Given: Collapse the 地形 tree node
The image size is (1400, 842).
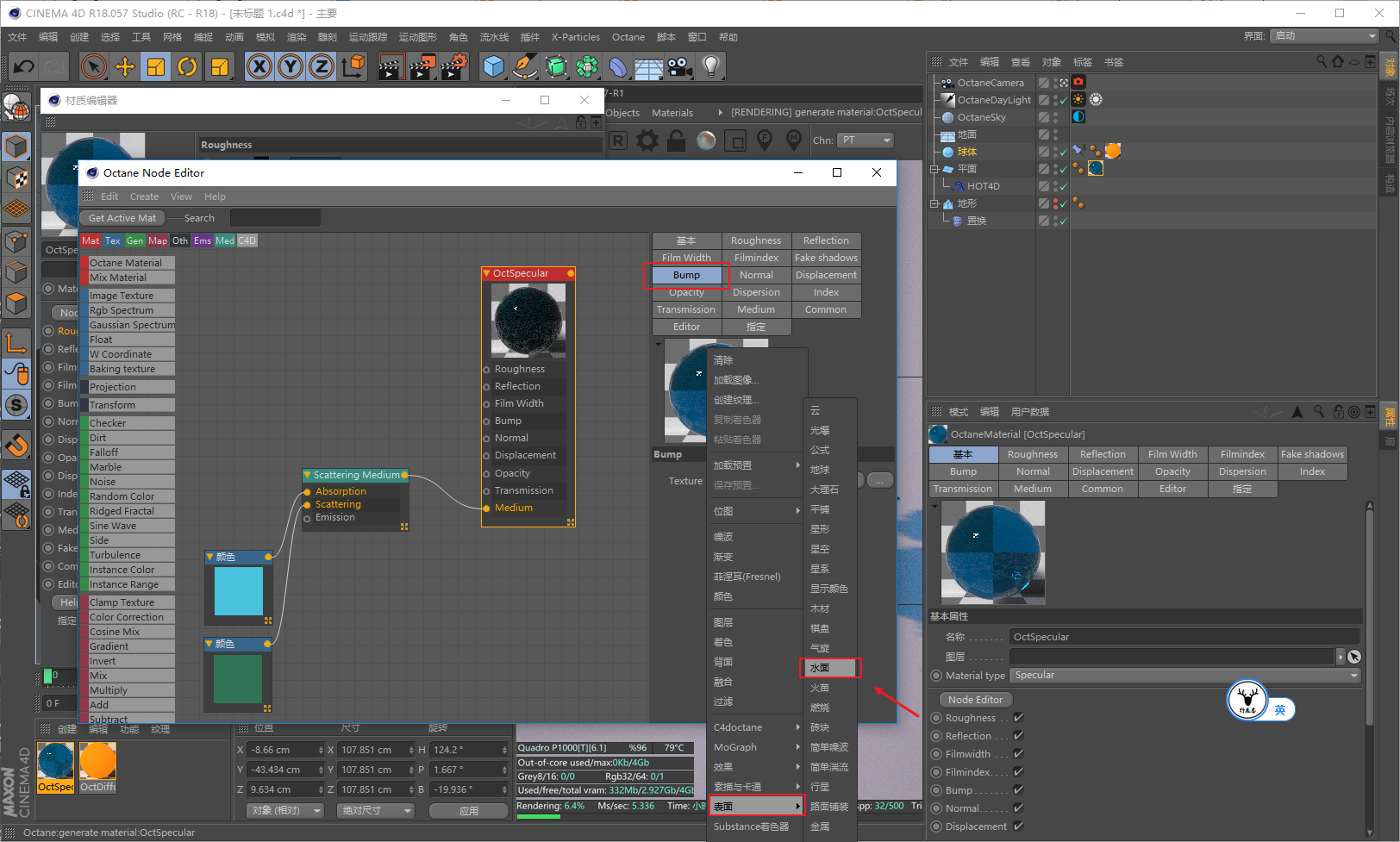Looking at the screenshot, I should 934,203.
